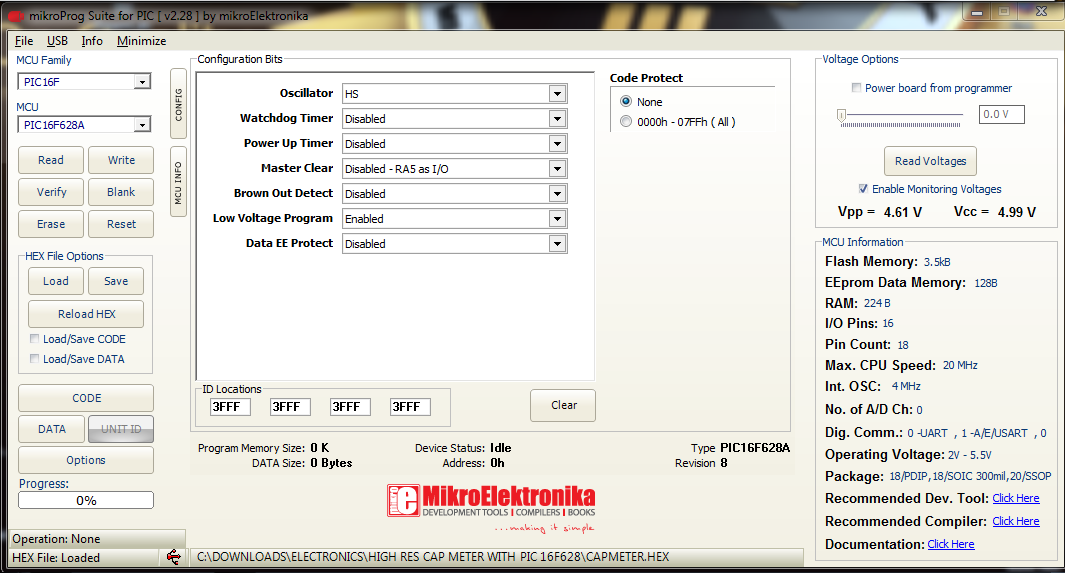Open the MCU PIC16F628A dropdown
The width and height of the screenshot is (1065, 573).
142,125
